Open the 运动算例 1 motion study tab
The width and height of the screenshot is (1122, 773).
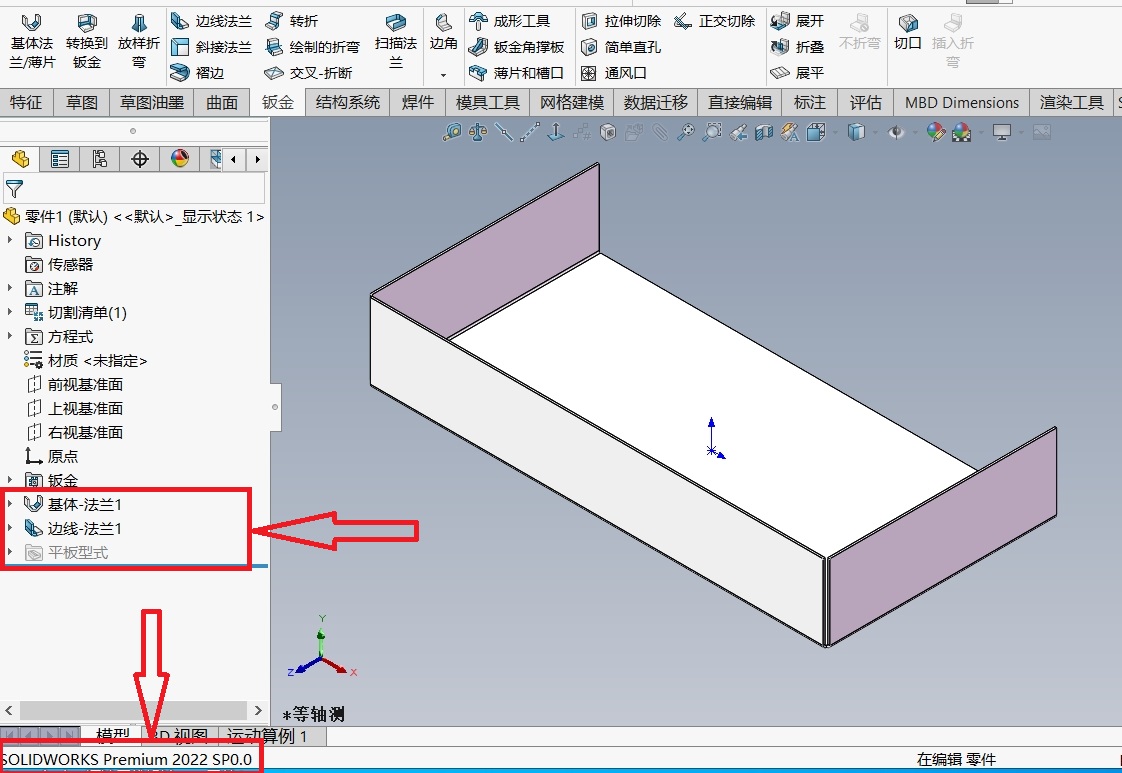pyautogui.click(x=266, y=736)
